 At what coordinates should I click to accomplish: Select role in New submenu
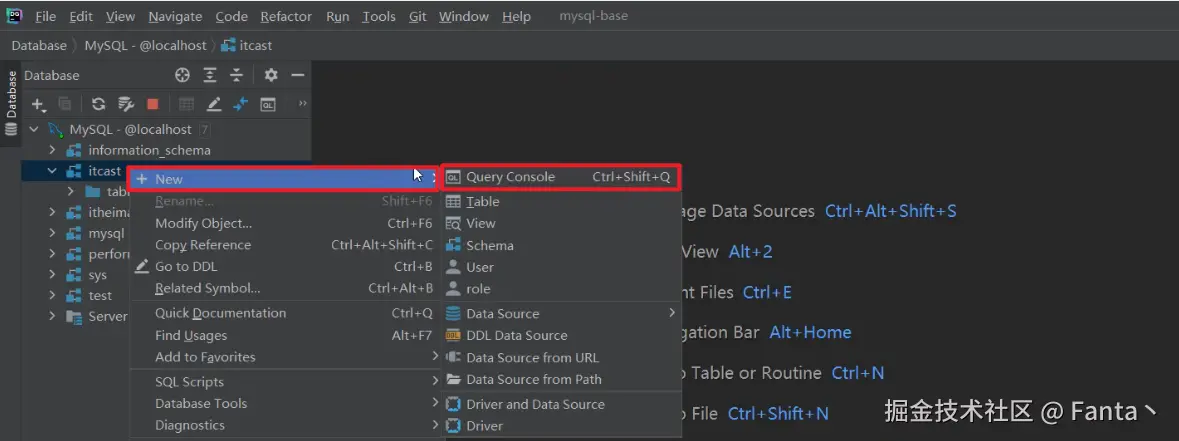click(562, 289)
